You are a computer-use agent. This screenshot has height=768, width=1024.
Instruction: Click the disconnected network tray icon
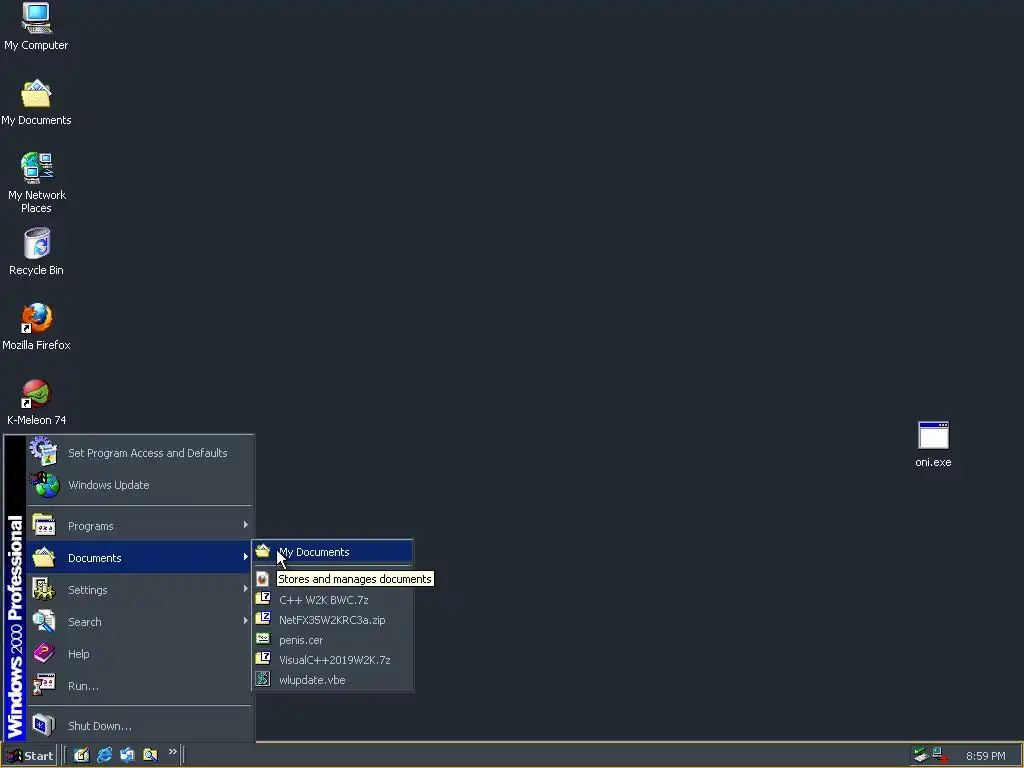click(x=940, y=756)
